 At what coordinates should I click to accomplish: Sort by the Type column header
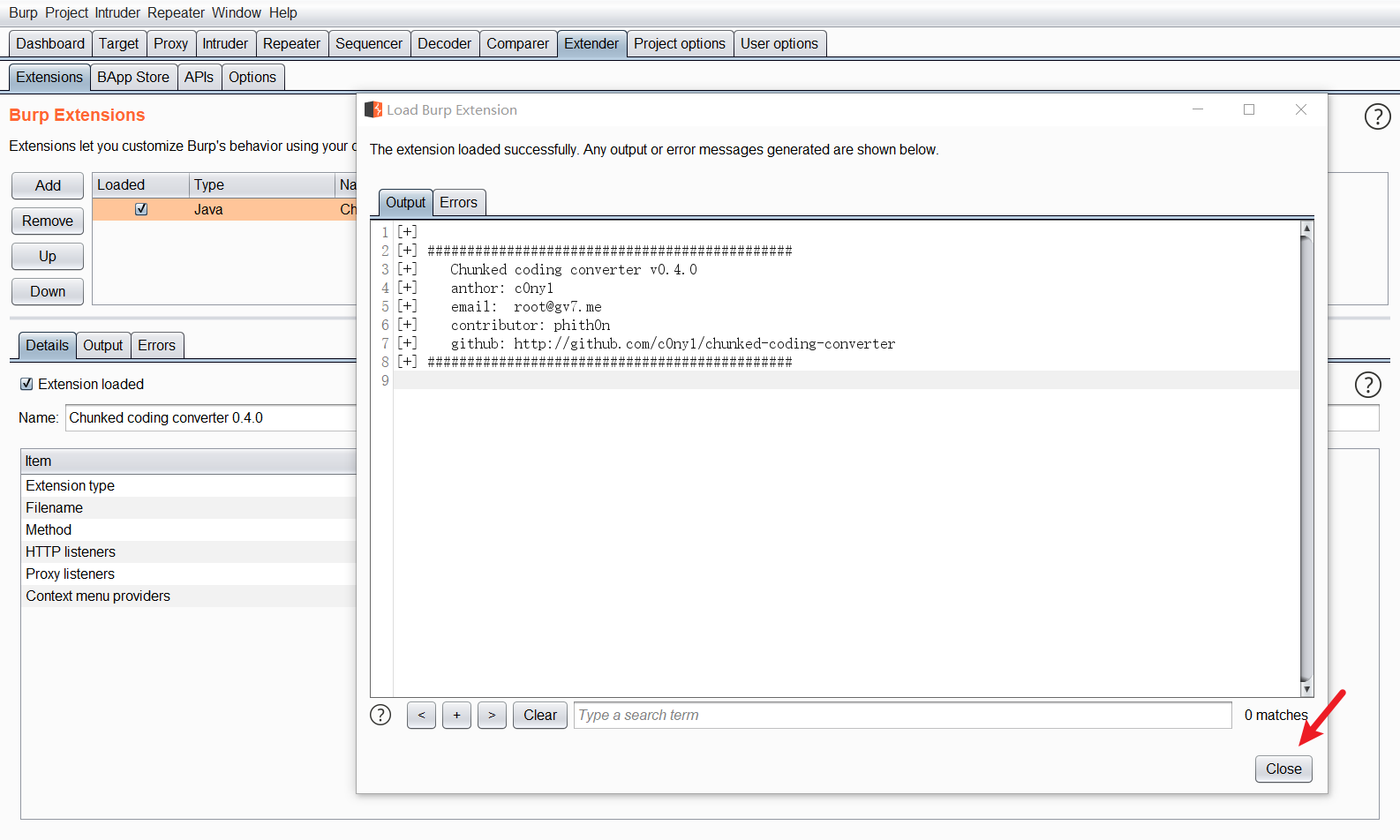point(262,184)
